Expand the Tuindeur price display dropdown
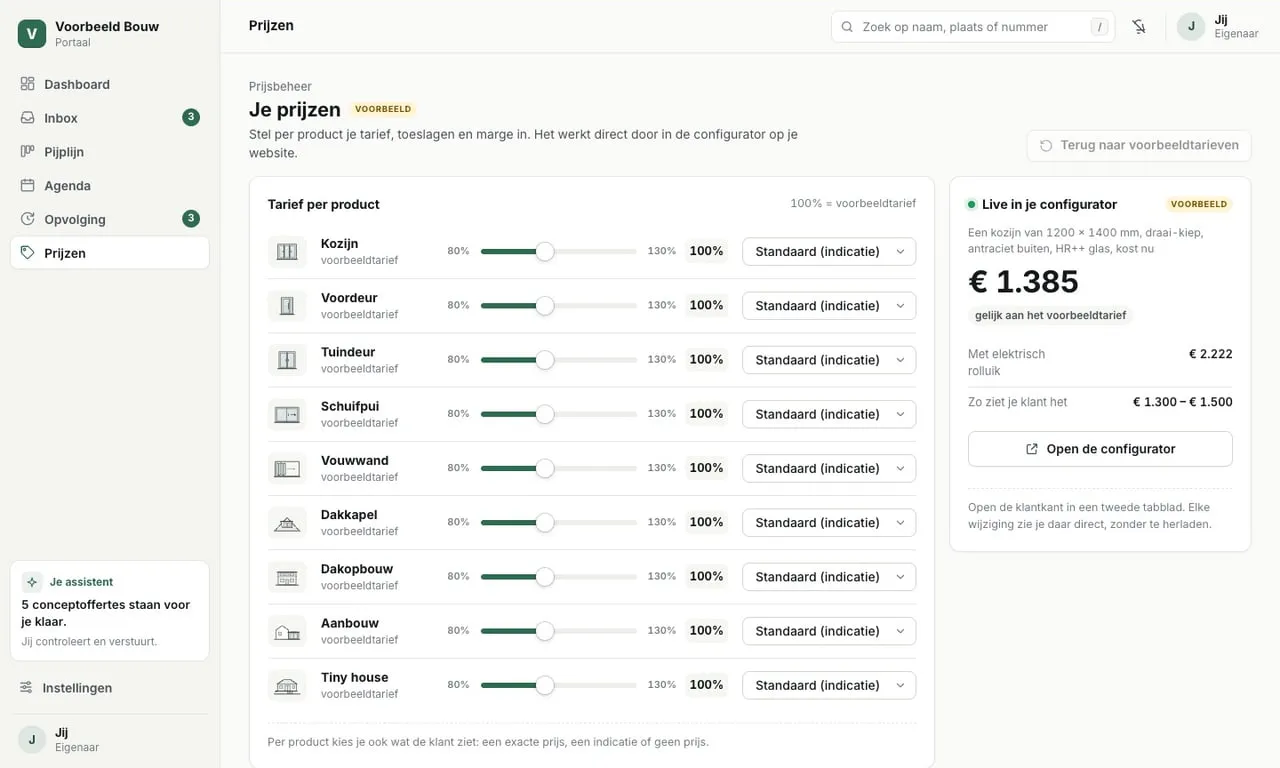 pos(829,360)
